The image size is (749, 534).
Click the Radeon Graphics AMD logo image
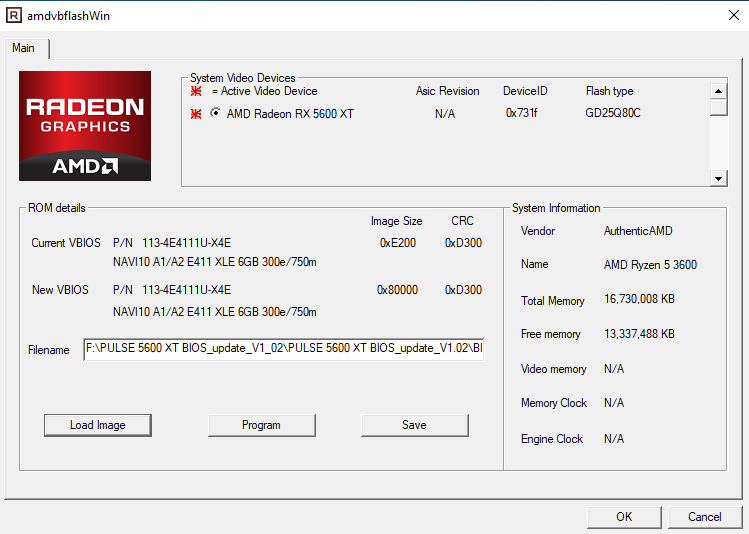pos(85,126)
